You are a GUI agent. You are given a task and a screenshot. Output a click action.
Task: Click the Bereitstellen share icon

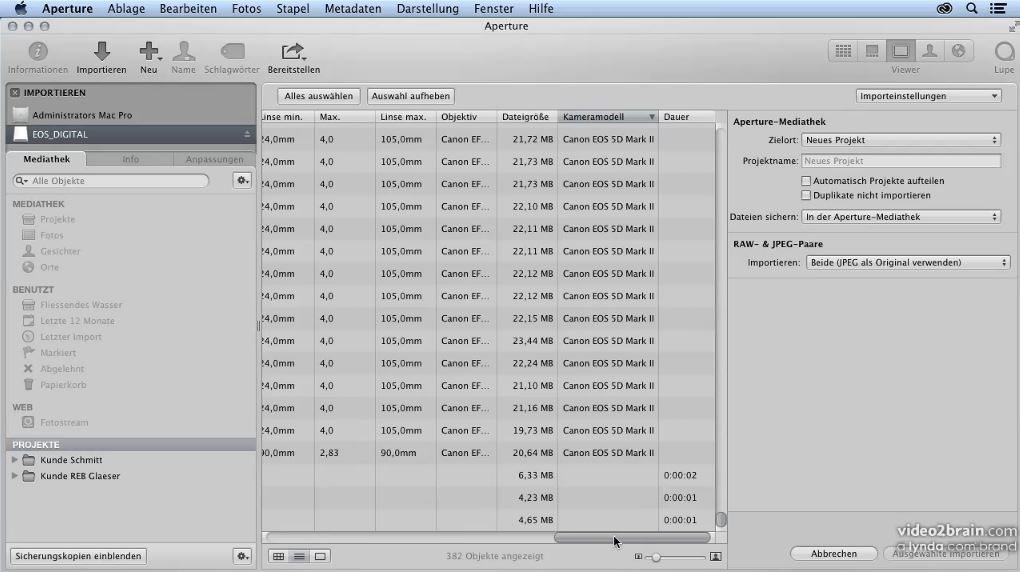coord(293,51)
